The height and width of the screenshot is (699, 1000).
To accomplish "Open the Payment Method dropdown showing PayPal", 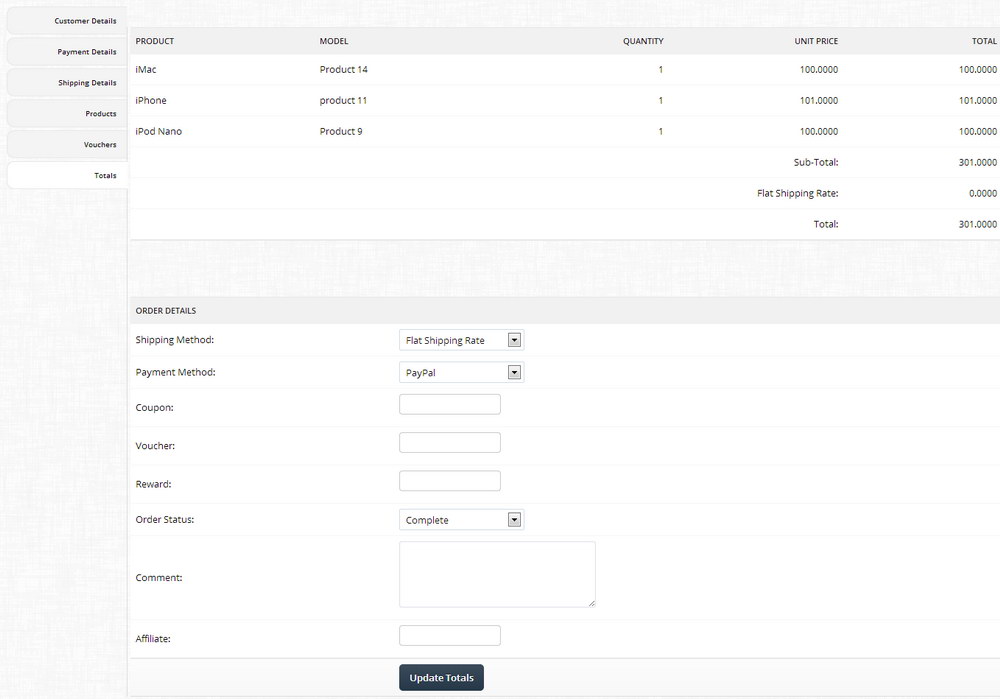I will [461, 372].
